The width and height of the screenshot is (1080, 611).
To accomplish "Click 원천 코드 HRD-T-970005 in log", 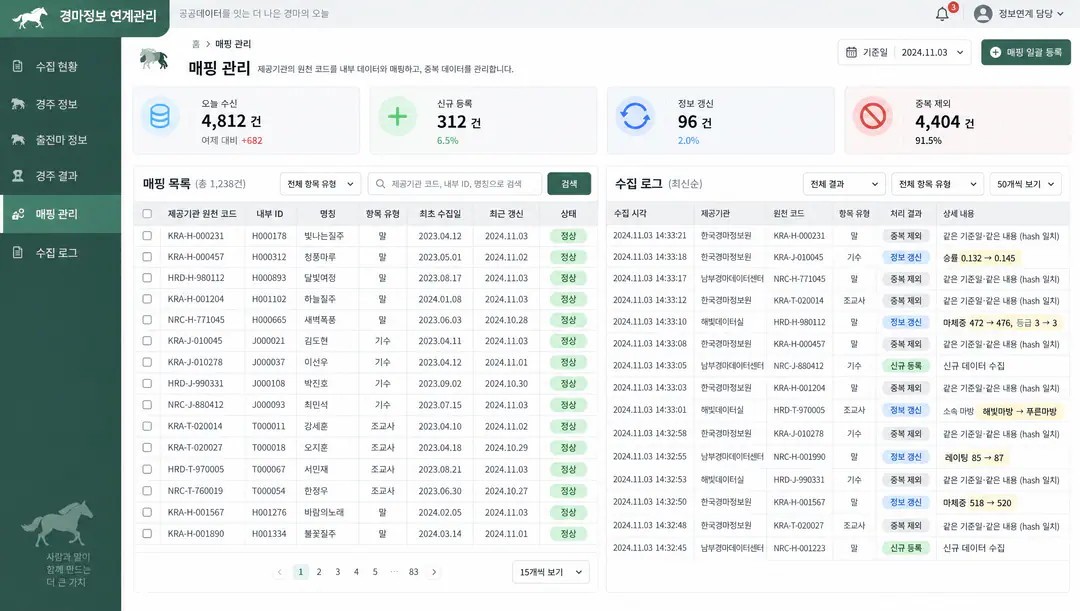I will coord(799,410).
